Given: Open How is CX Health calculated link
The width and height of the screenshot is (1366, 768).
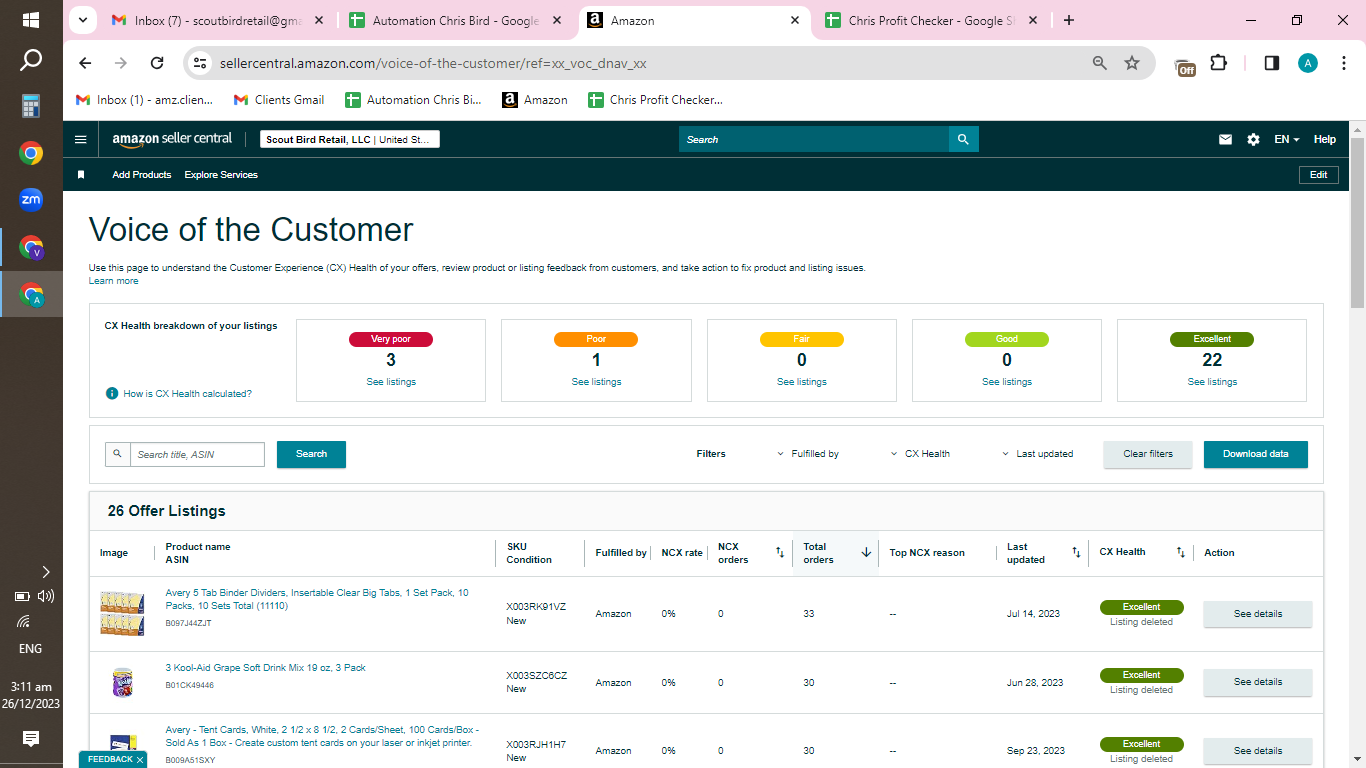Looking at the screenshot, I should (x=188, y=394).
